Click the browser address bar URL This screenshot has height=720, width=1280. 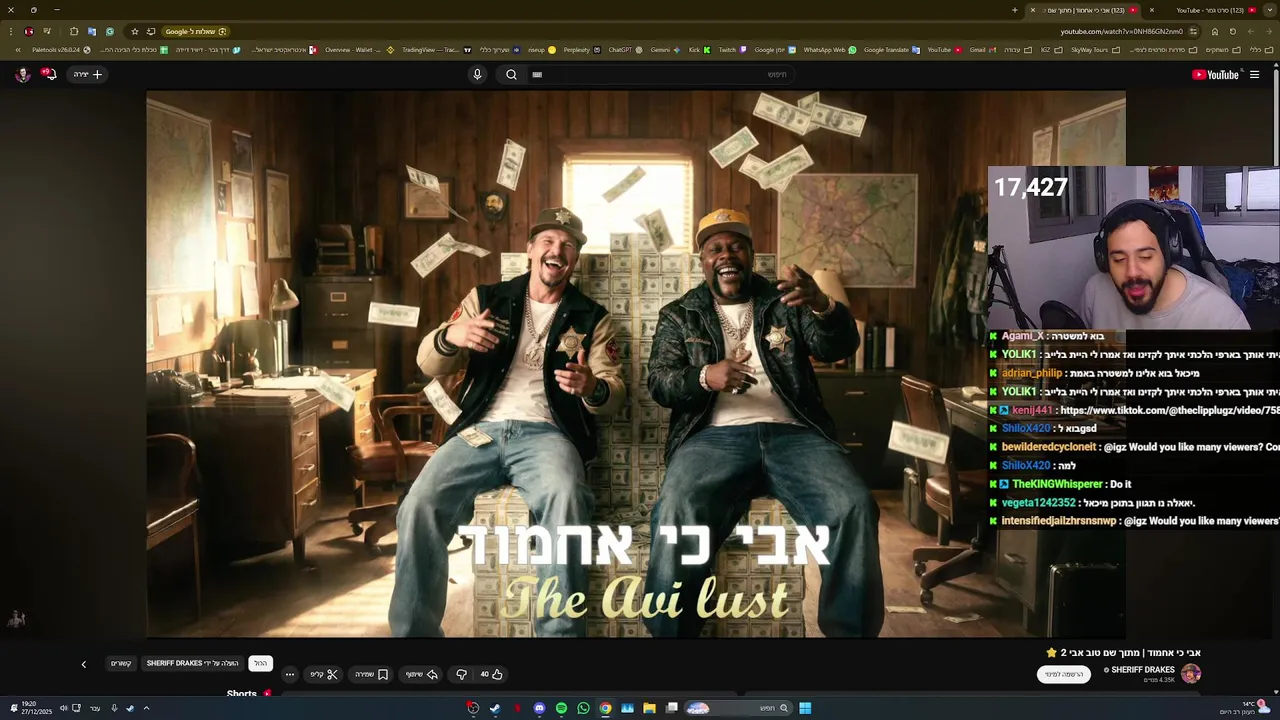pos(1121,31)
